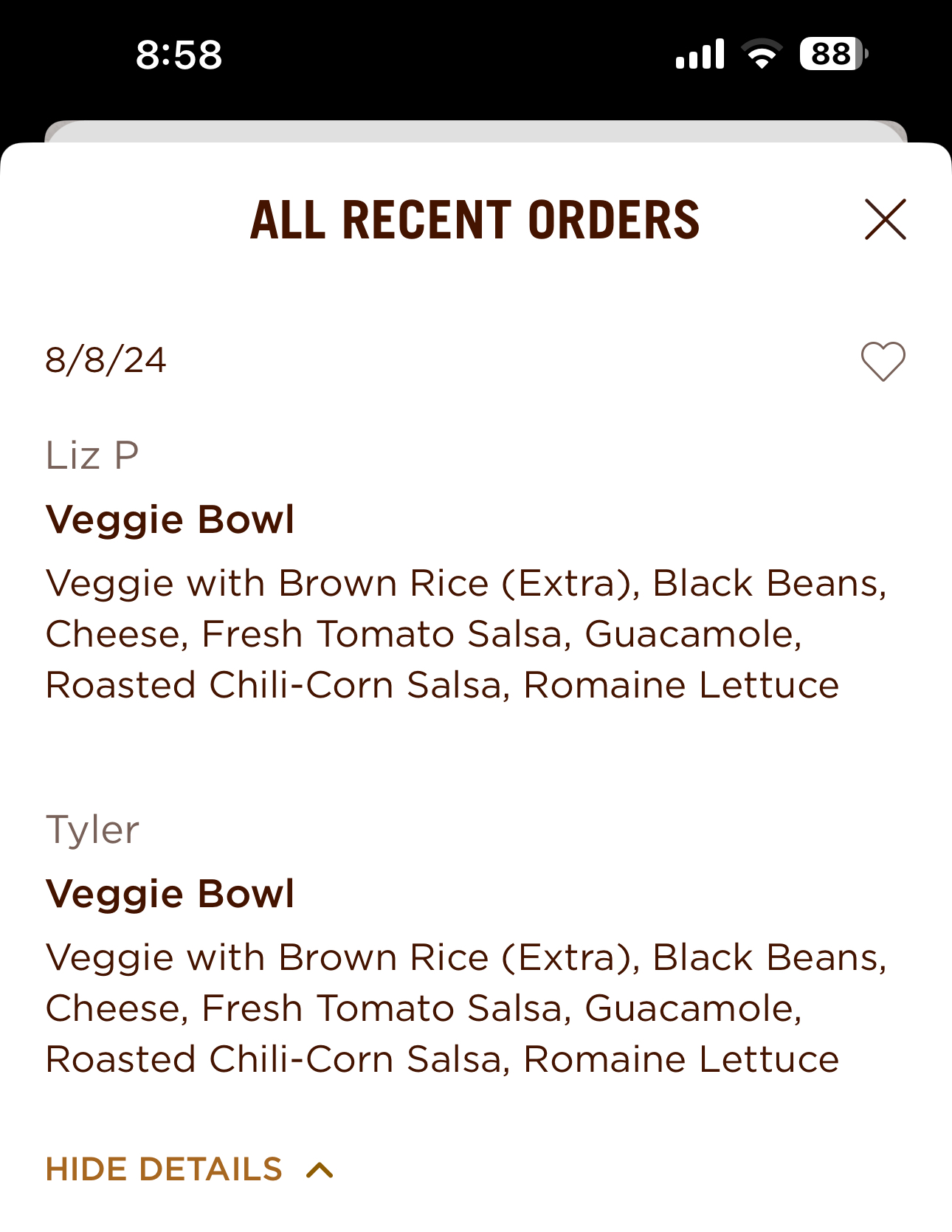The image size is (952, 1232).
Task: Select the 8/8/24 order date
Action: coord(106,360)
